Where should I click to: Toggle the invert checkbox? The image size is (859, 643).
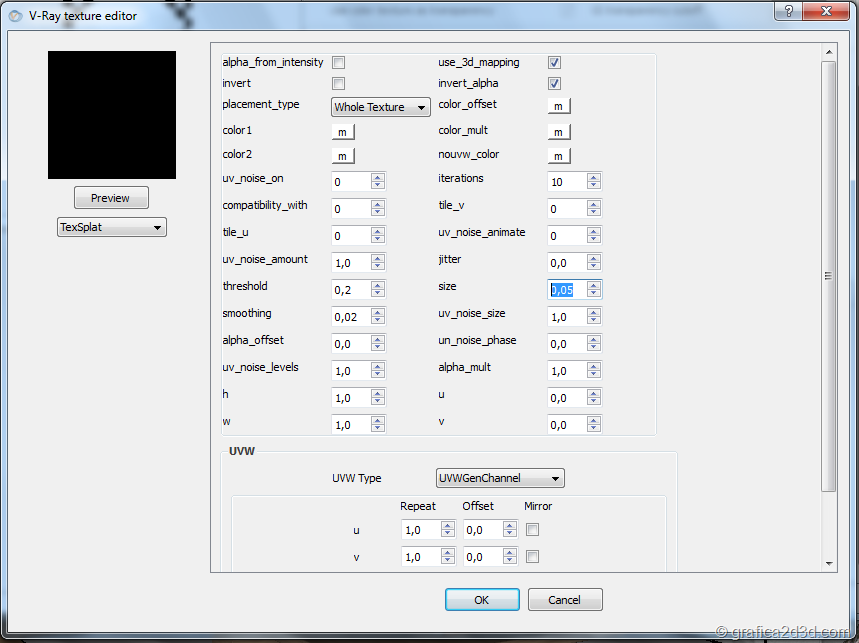[x=339, y=83]
